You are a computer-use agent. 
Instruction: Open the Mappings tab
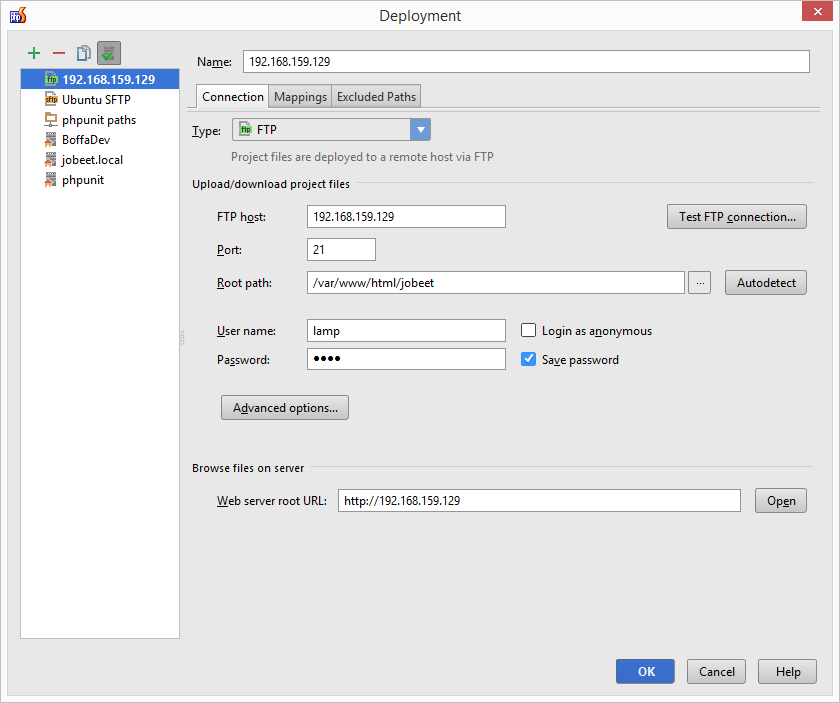300,97
